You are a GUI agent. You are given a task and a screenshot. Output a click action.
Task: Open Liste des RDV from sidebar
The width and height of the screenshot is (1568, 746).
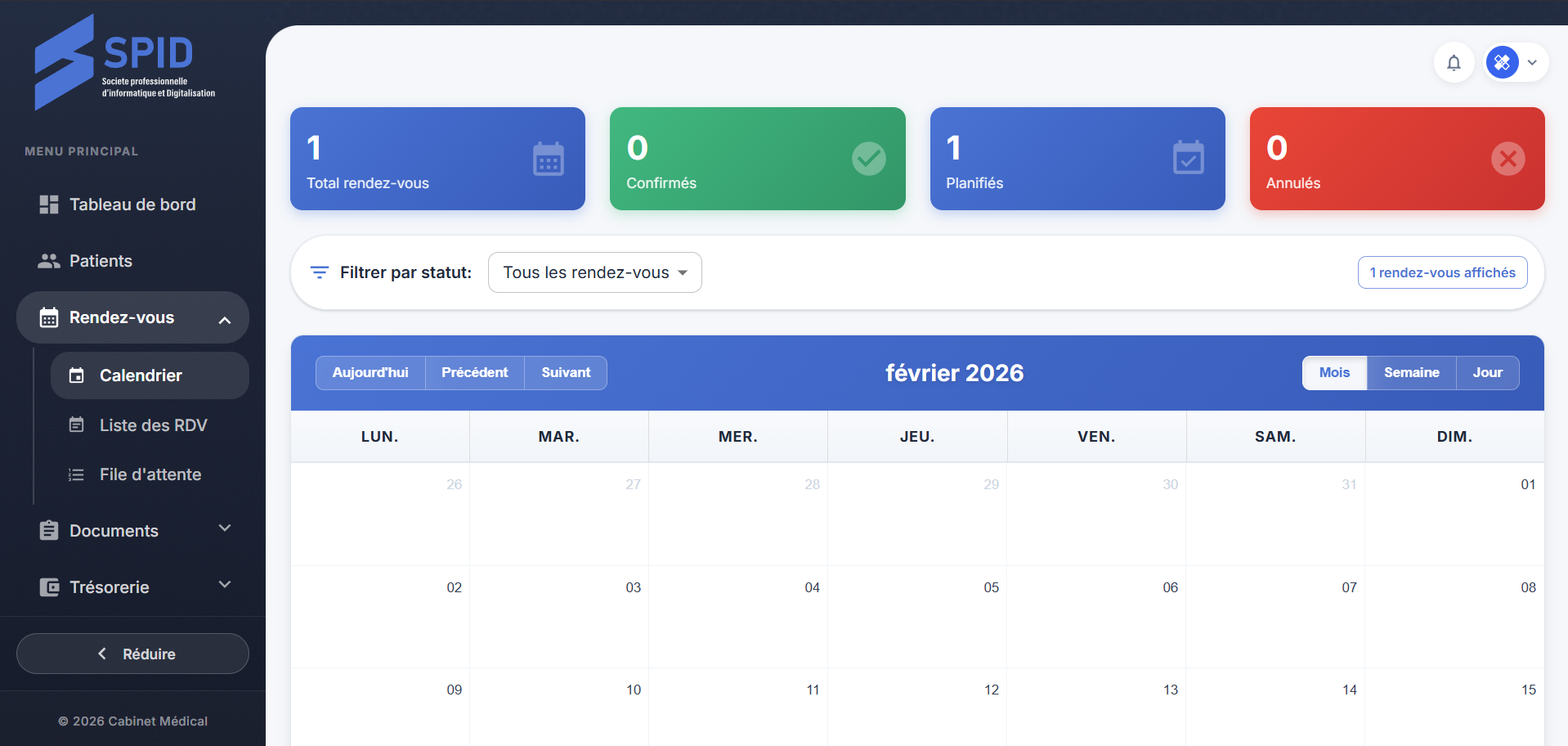pos(153,425)
